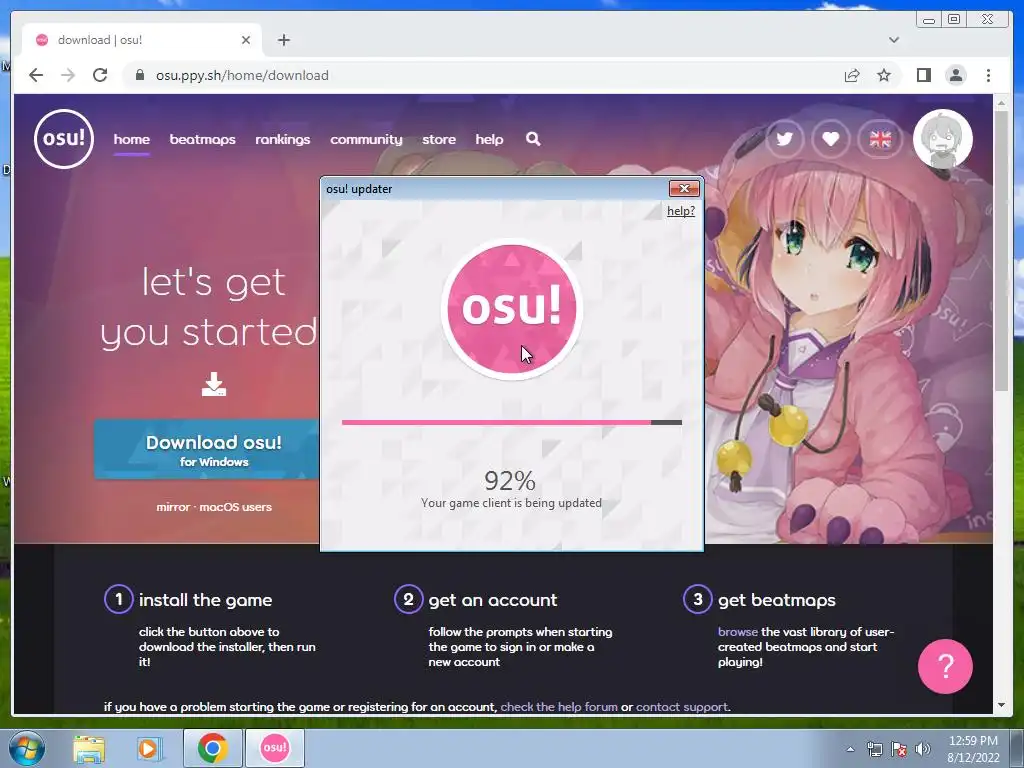Click the help? link in updater
1024x768 pixels.
(680, 211)
